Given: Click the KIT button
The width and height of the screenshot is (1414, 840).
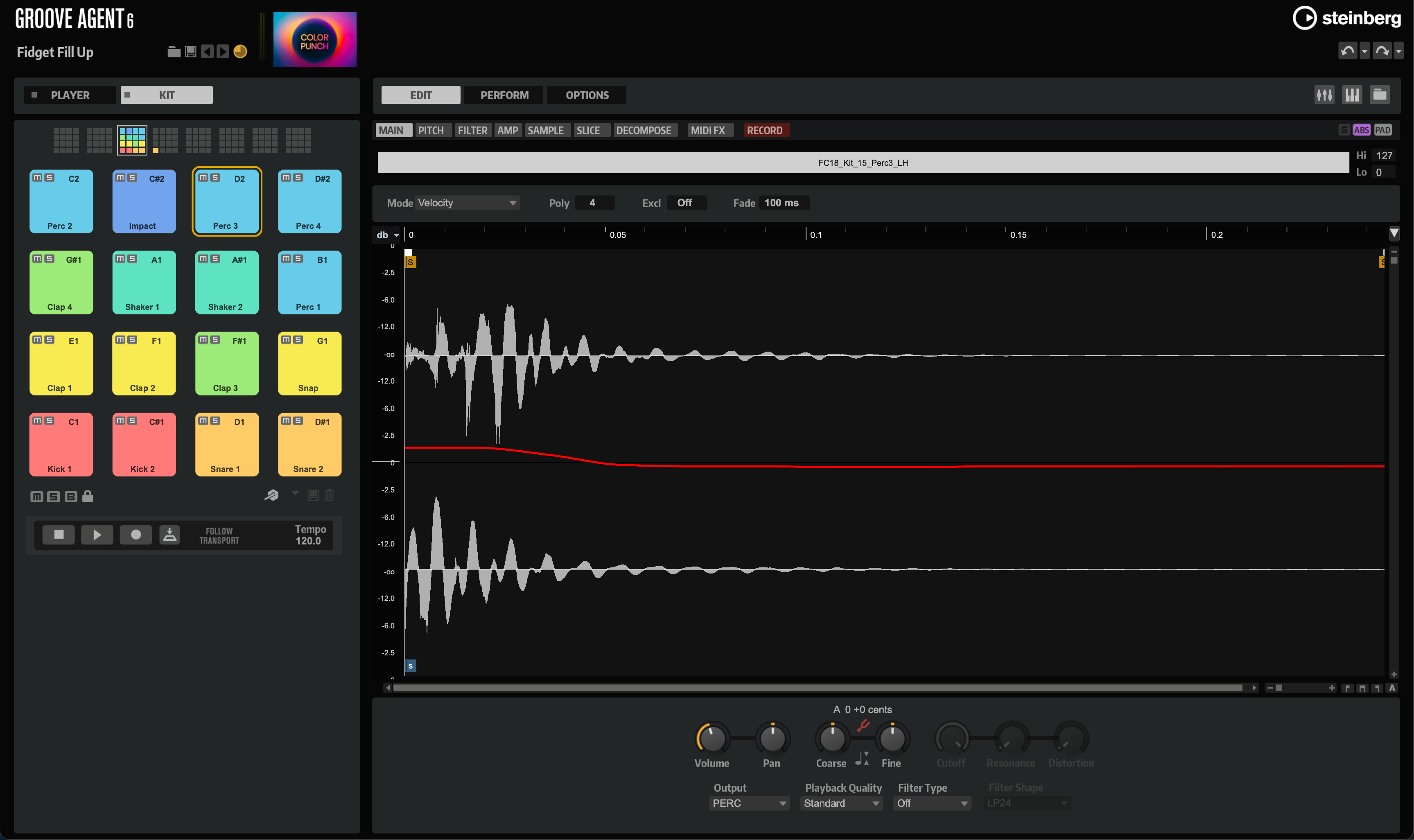Looking at the screenshot, I should point(167,95).
